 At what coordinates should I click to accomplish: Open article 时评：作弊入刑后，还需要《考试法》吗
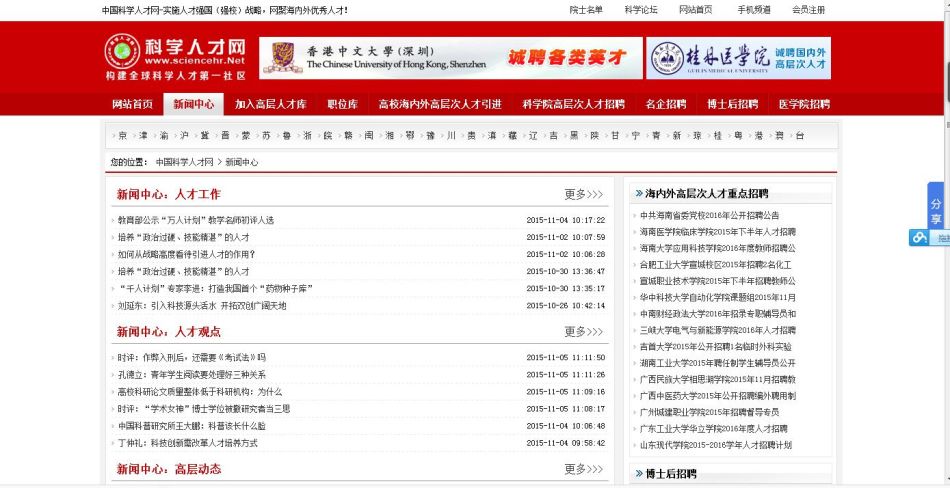point(191,358)
